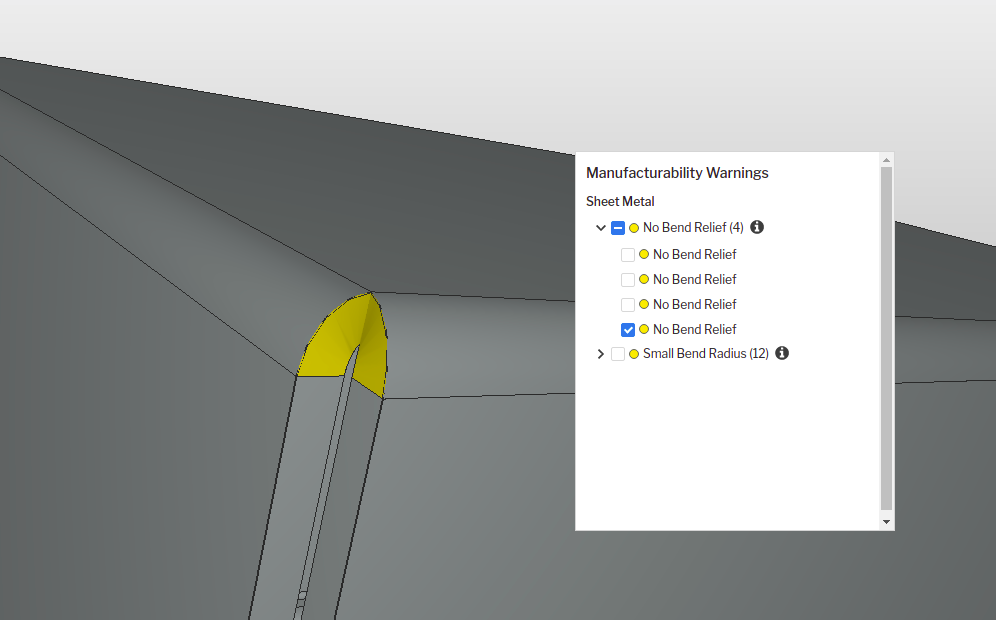The image size is (996, 620).
Task: Click the partially-checked No Bend Relief group checkbox
Action: [x=617, y=227]
